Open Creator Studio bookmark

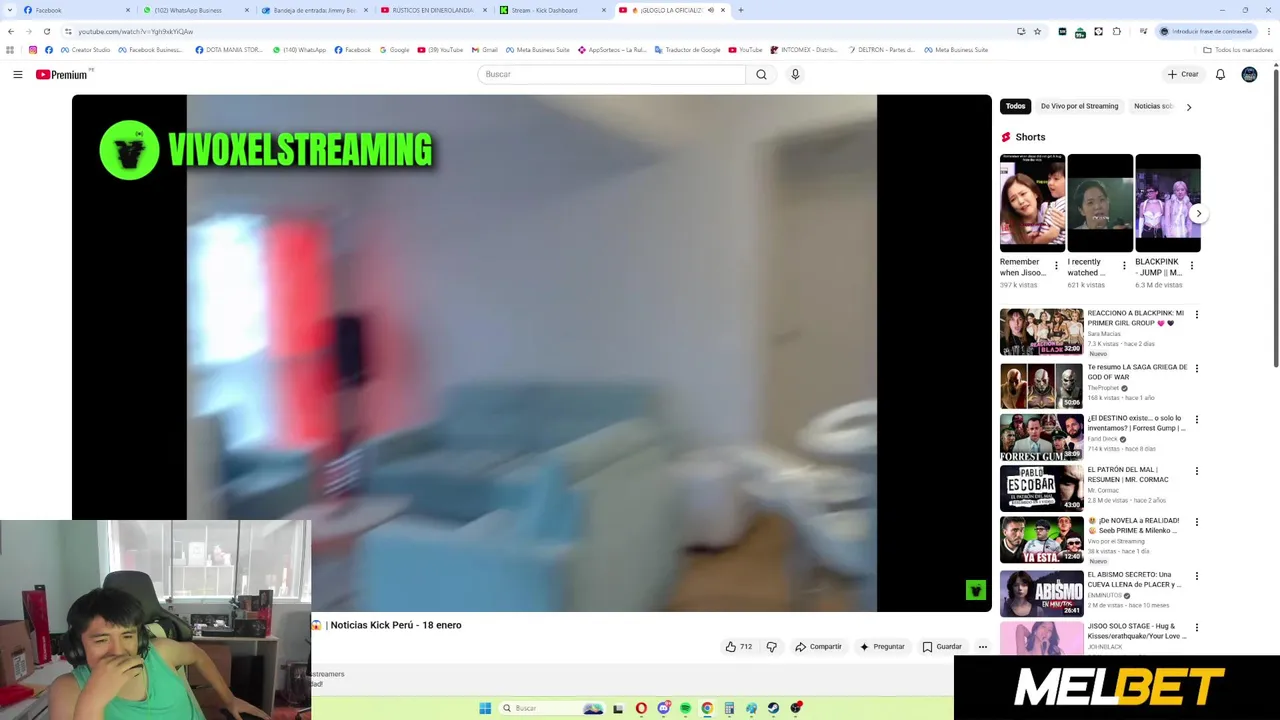pyautogui.click(x=85, y=49)
